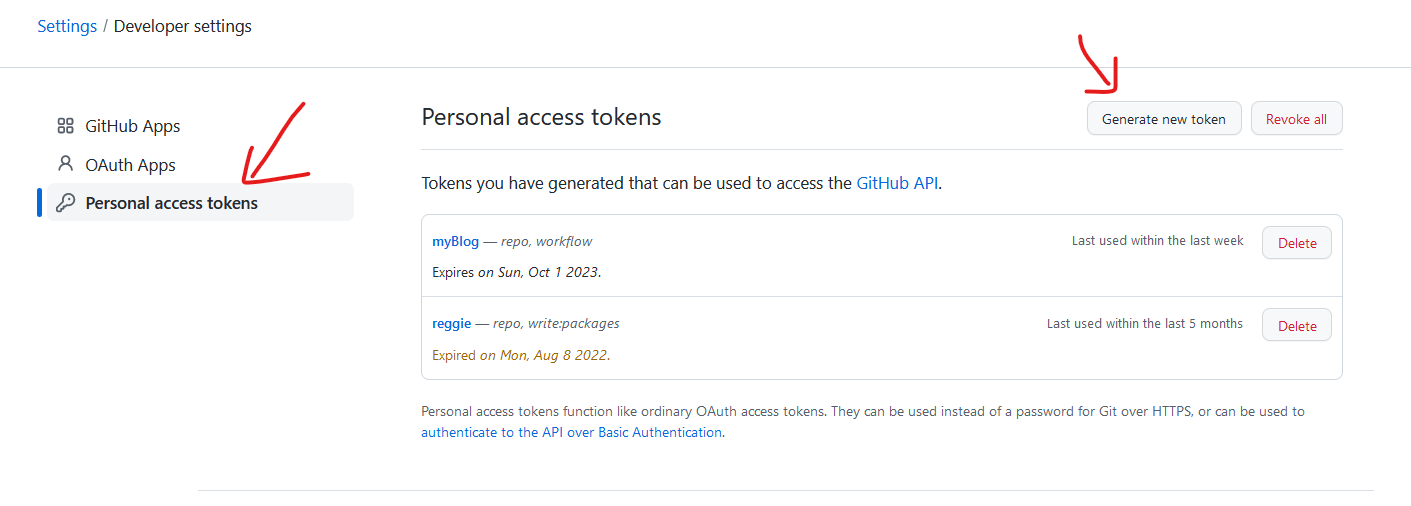Viewport: 1411px width, 506px height.
Task: Click the GitHub Apps grid icon
Action: [x=66, y=126]
